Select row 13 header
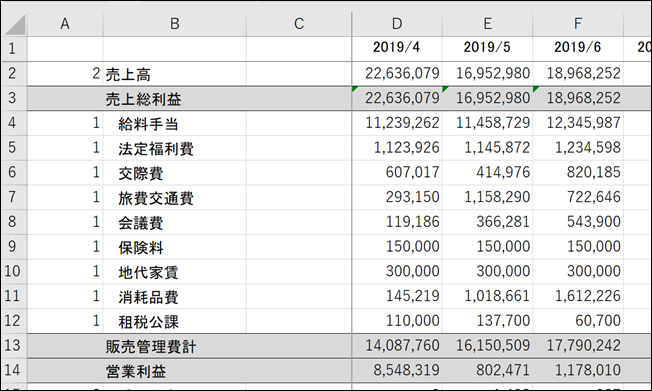 pos(13,345)
